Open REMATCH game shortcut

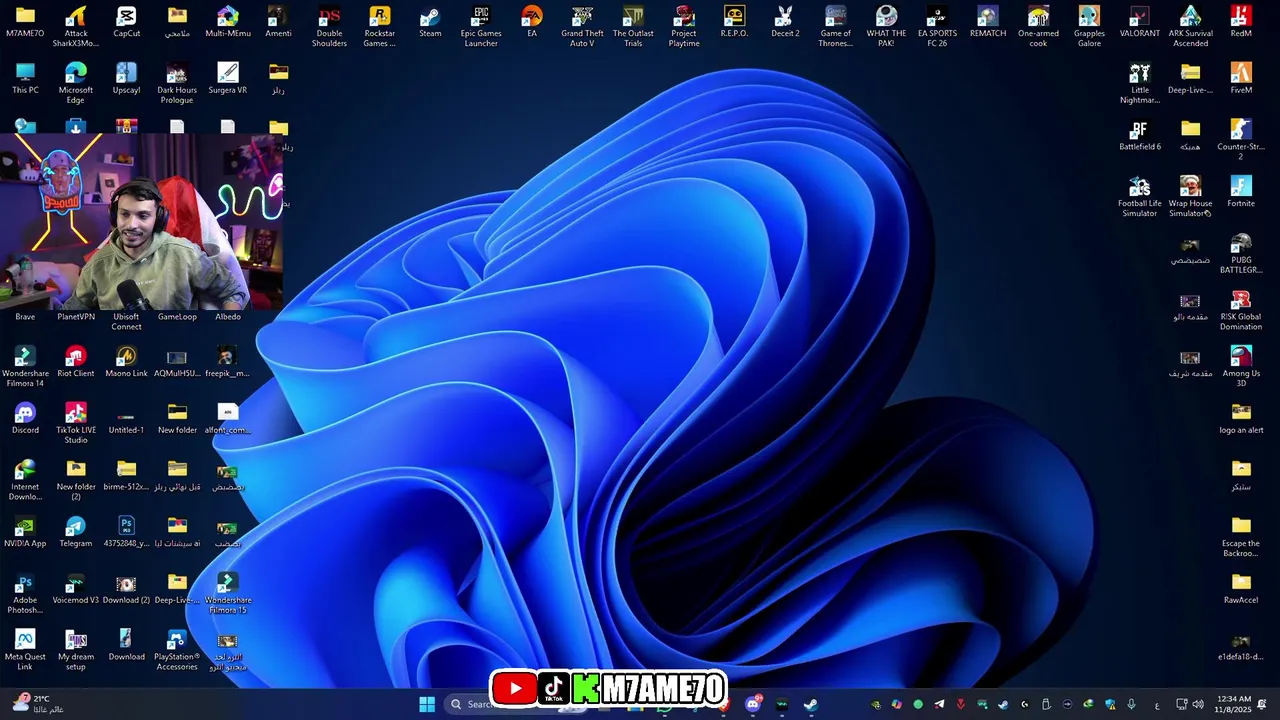point(988,22)
